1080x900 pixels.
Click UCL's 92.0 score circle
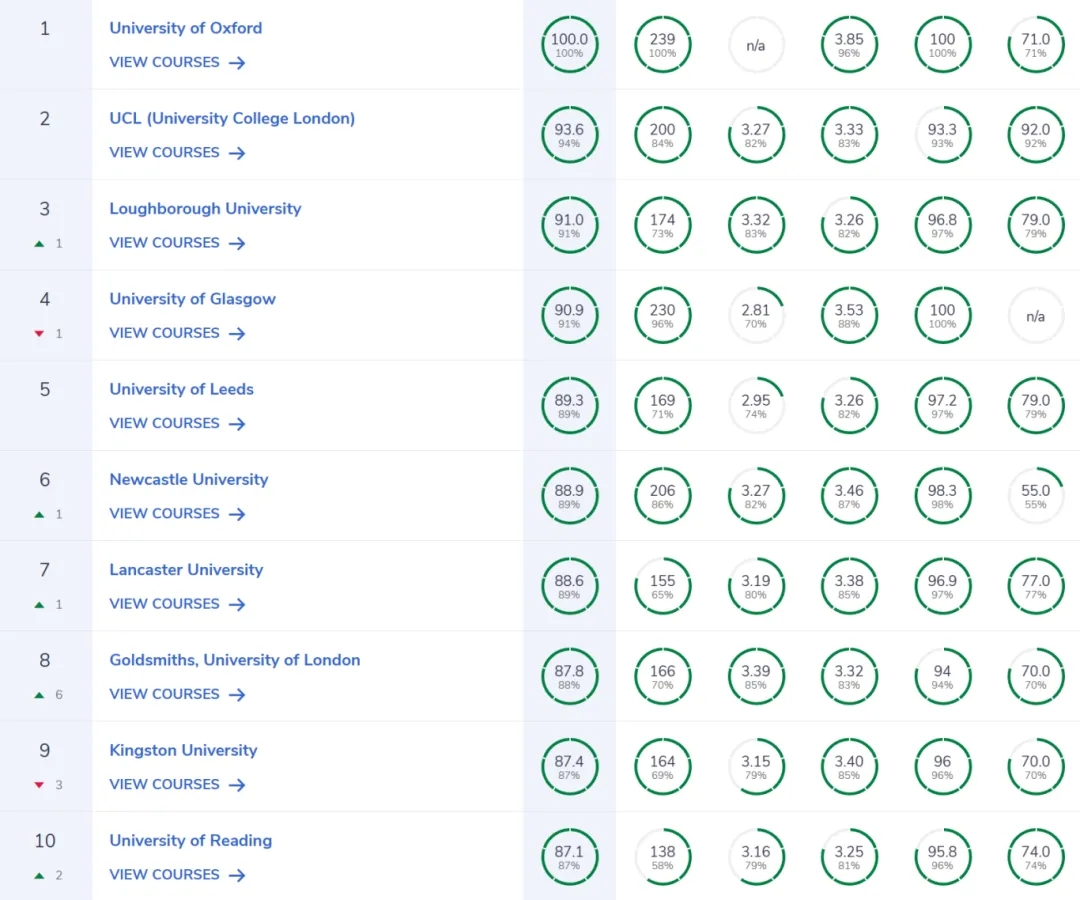pyautogui.click(x=1035, y=135)
